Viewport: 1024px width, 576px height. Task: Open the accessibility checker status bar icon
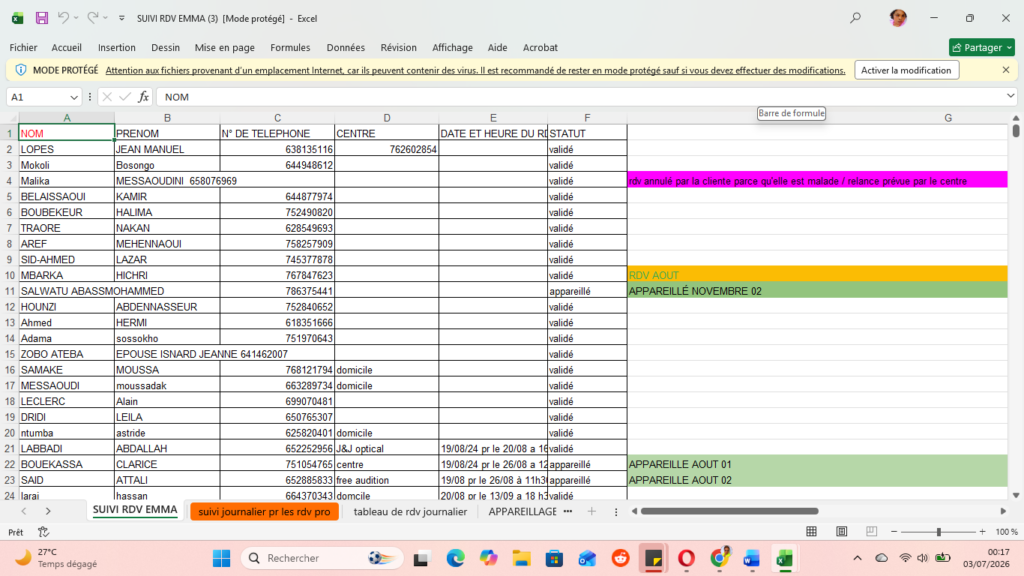pyautogui.click(x=43, y=532)
